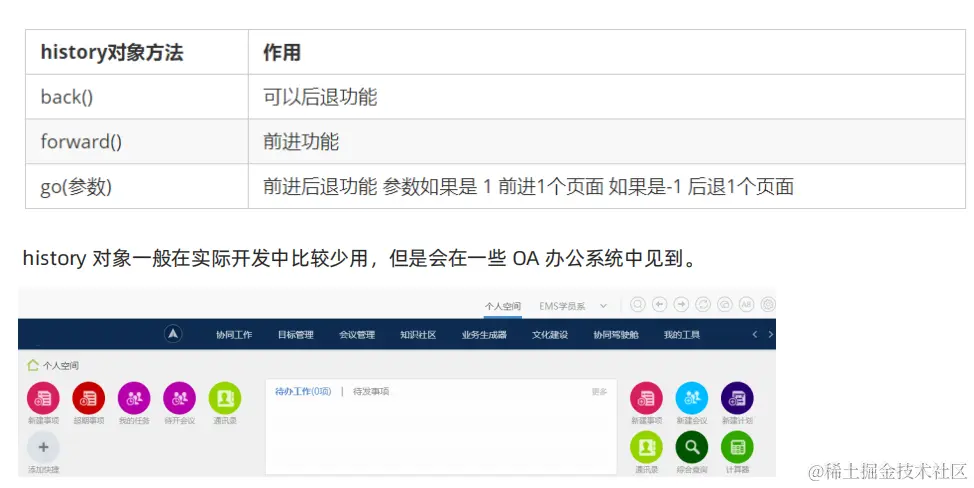Screen dimensions: 974x488
Task: Click the 新建事项 icon beside 超期事项
Action: [43, 398]
